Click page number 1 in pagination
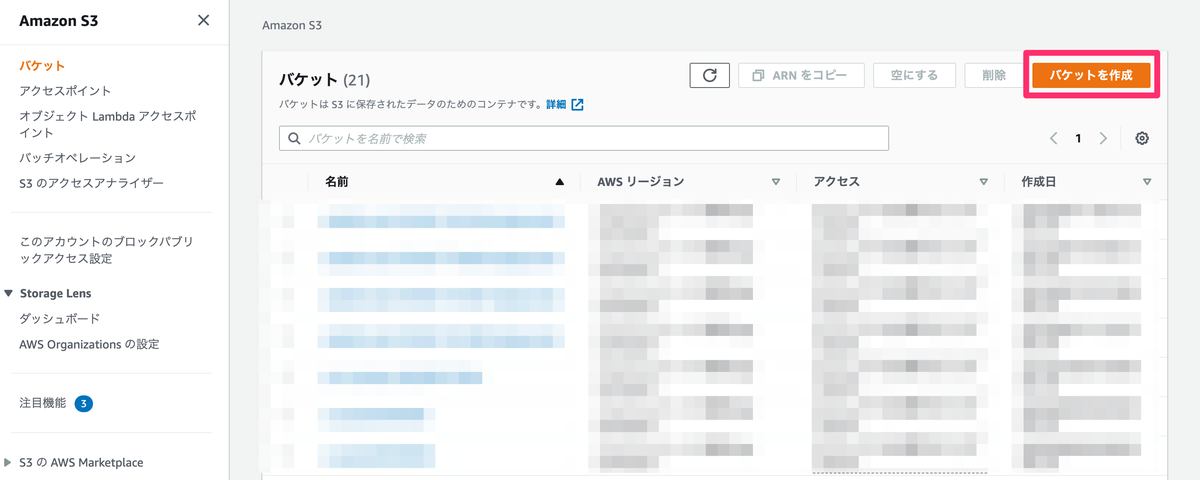This screenshot has height=480, width=1200. pos(1078,139)
